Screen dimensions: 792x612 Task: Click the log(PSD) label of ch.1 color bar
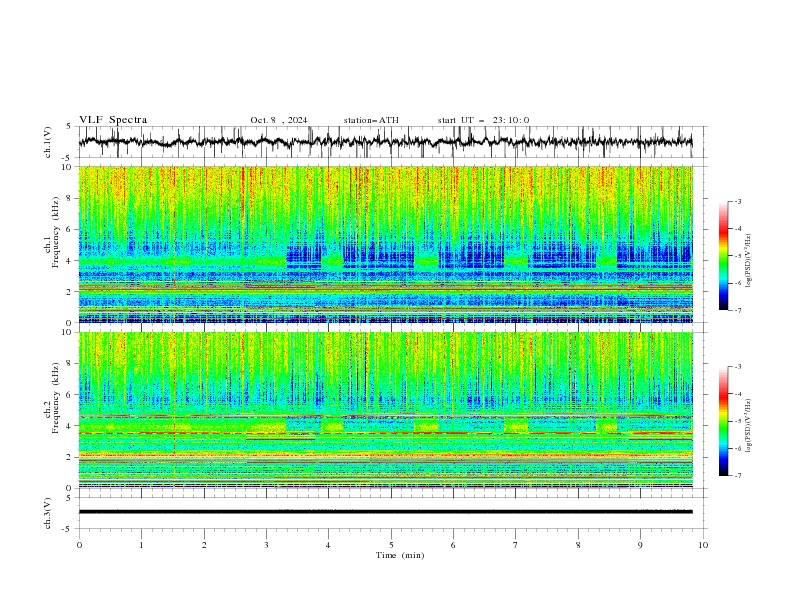[749, 261]
